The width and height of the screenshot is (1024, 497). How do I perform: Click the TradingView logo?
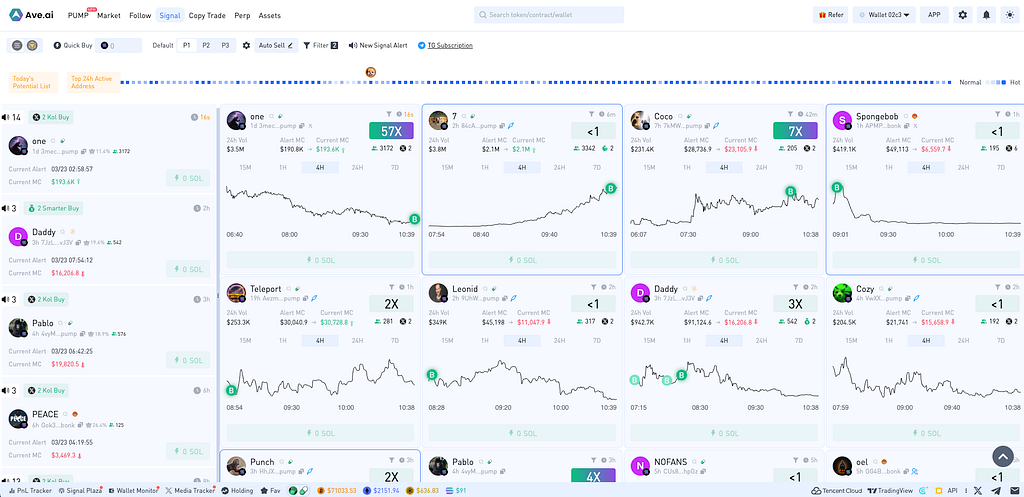pyautogui.click(x=890, y=490)
